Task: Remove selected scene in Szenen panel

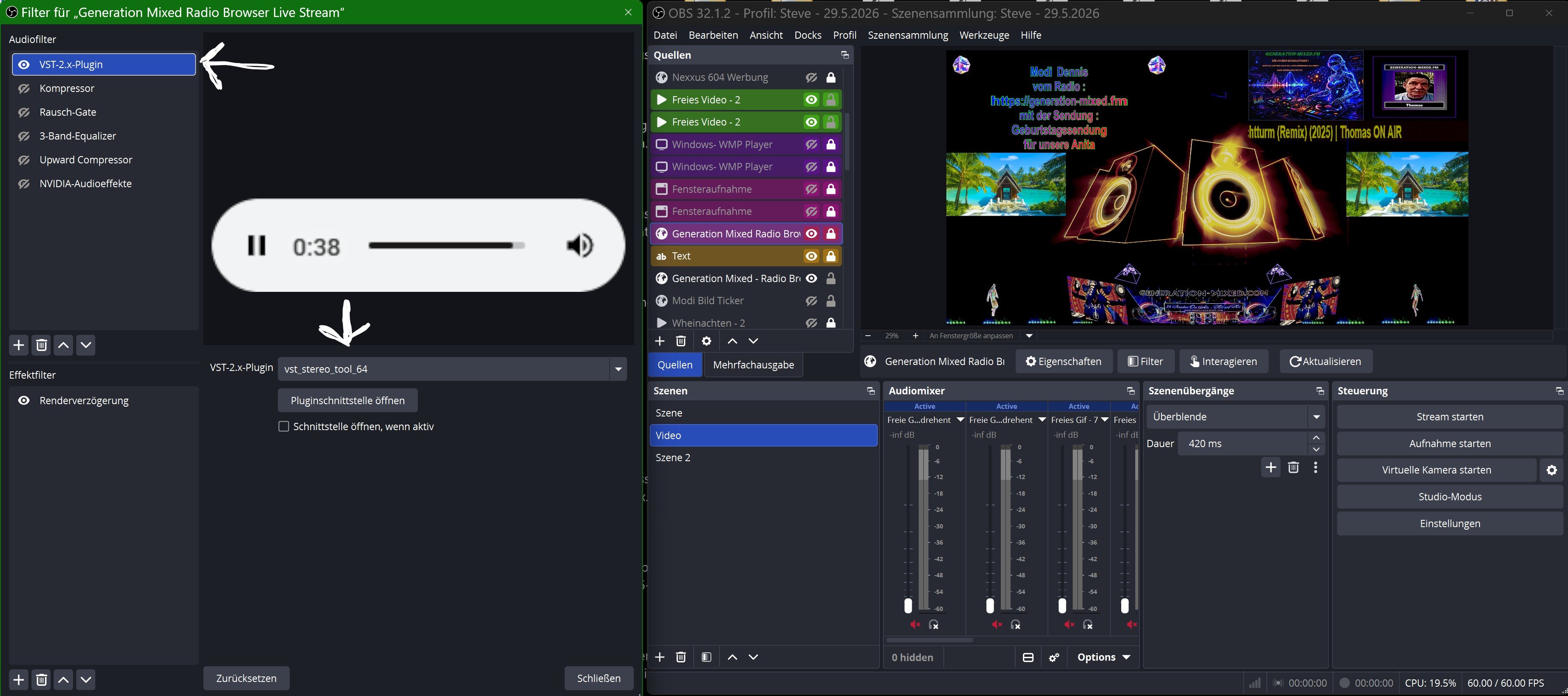Action: point(681,657)
